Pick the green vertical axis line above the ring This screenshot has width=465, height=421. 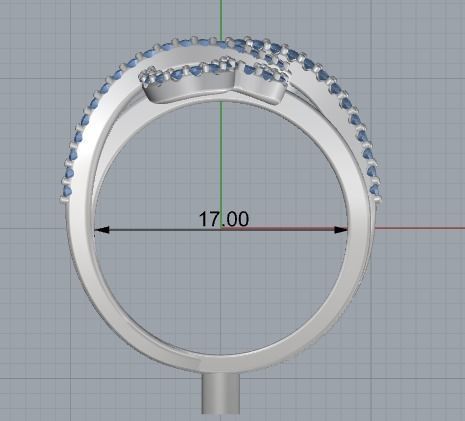click(221, 19)
